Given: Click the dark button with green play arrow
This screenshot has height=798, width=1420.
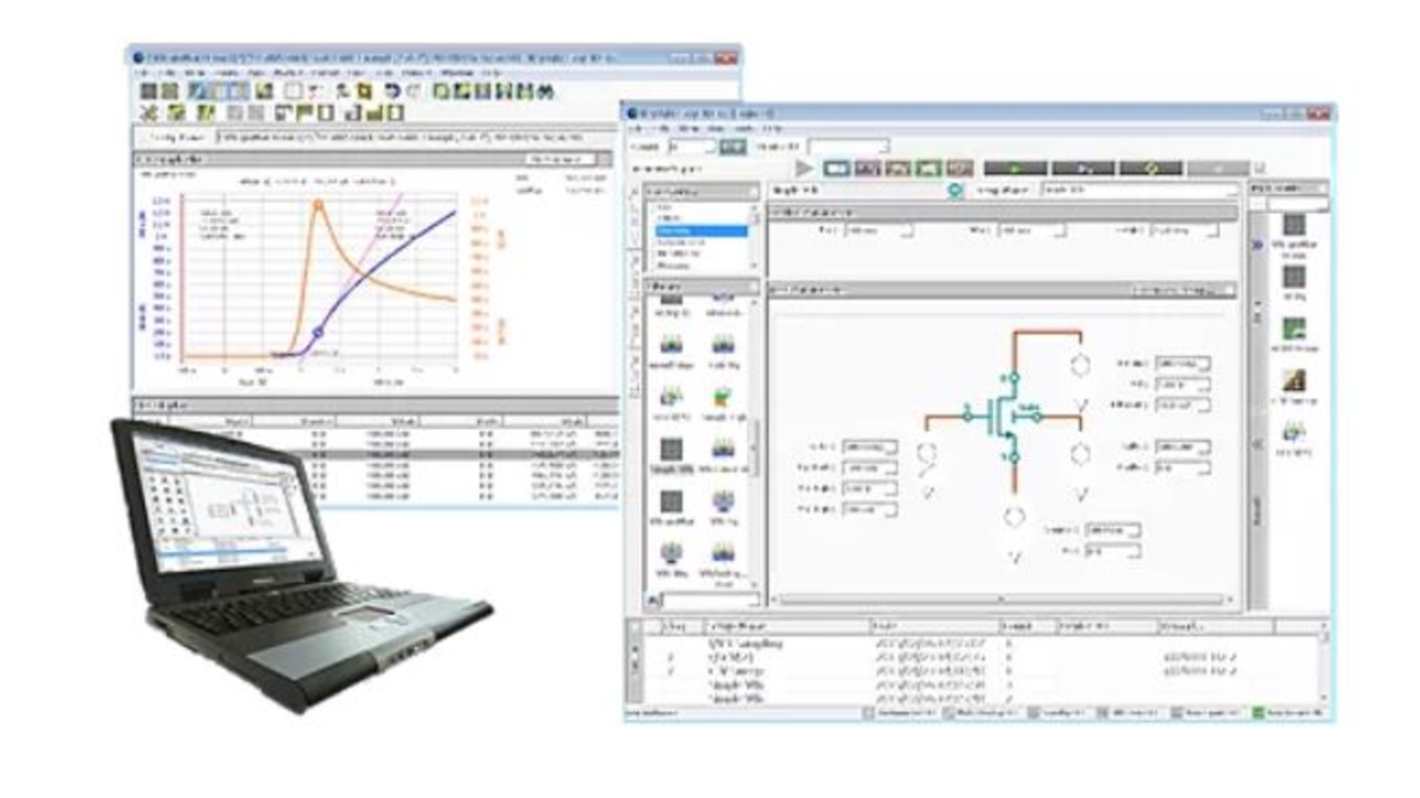Looking at the screenshot, I should (1015, 169).
